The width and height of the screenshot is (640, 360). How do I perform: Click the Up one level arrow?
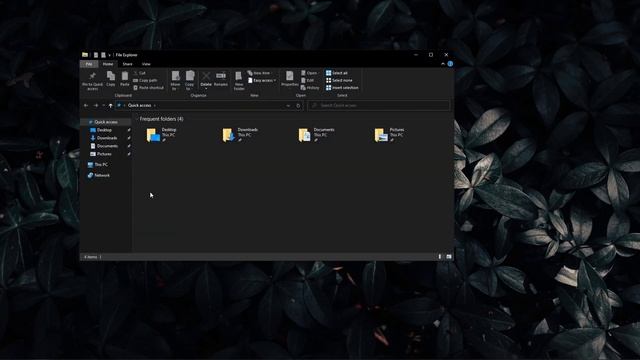pos(111,105)
